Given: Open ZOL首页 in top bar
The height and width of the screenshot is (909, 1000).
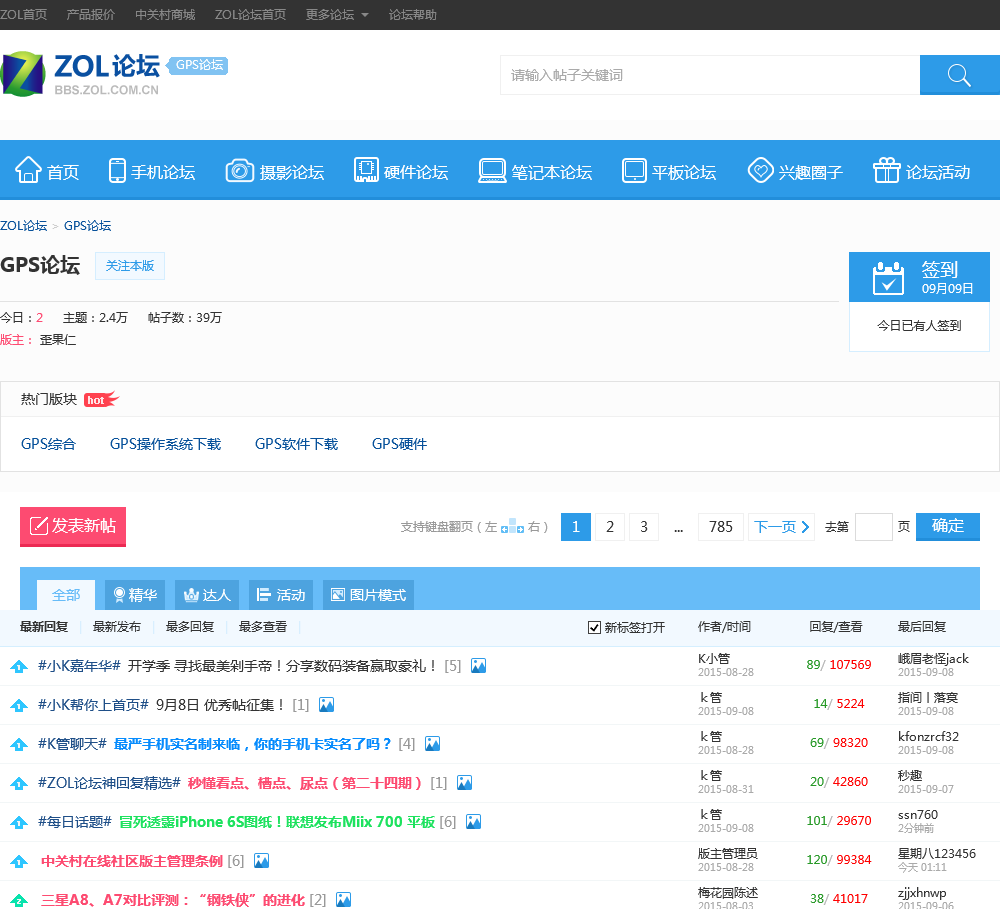Looking at the screenshot, I should [x=24, y=15].
